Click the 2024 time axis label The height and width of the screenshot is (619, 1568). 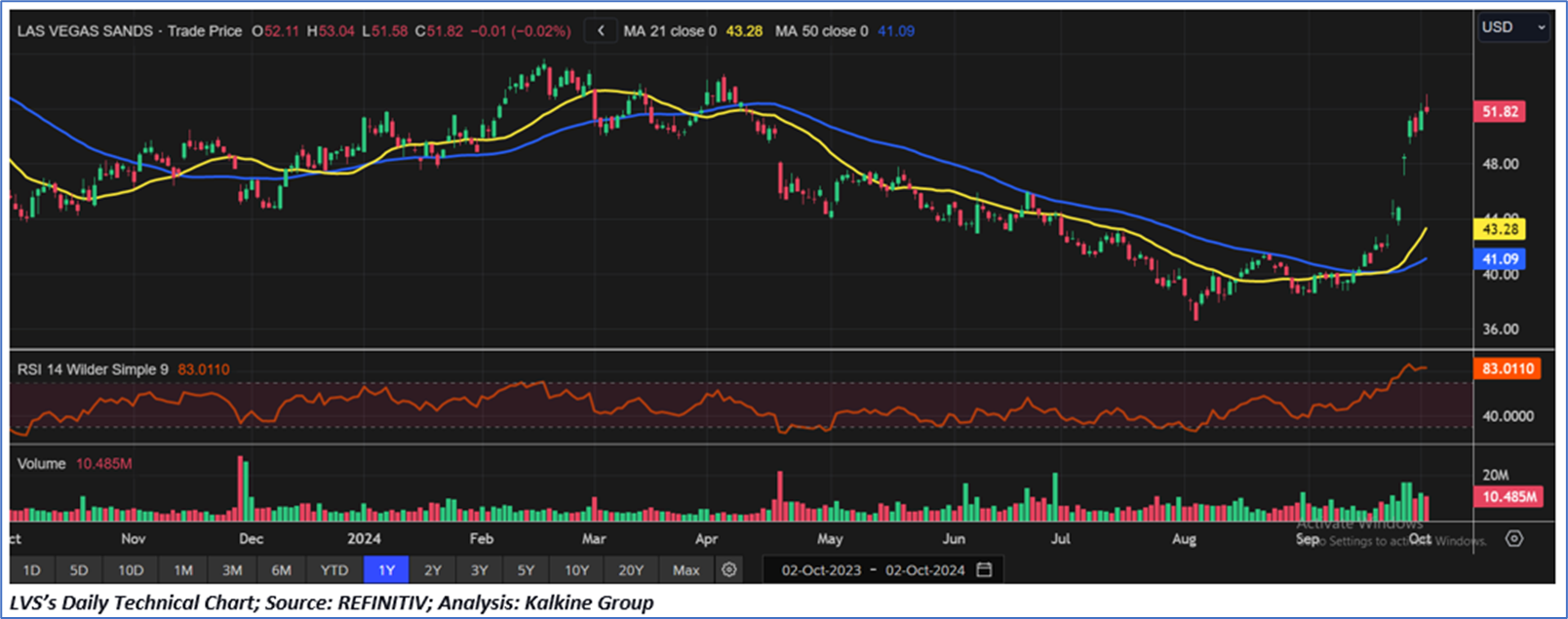click(365, 539)
